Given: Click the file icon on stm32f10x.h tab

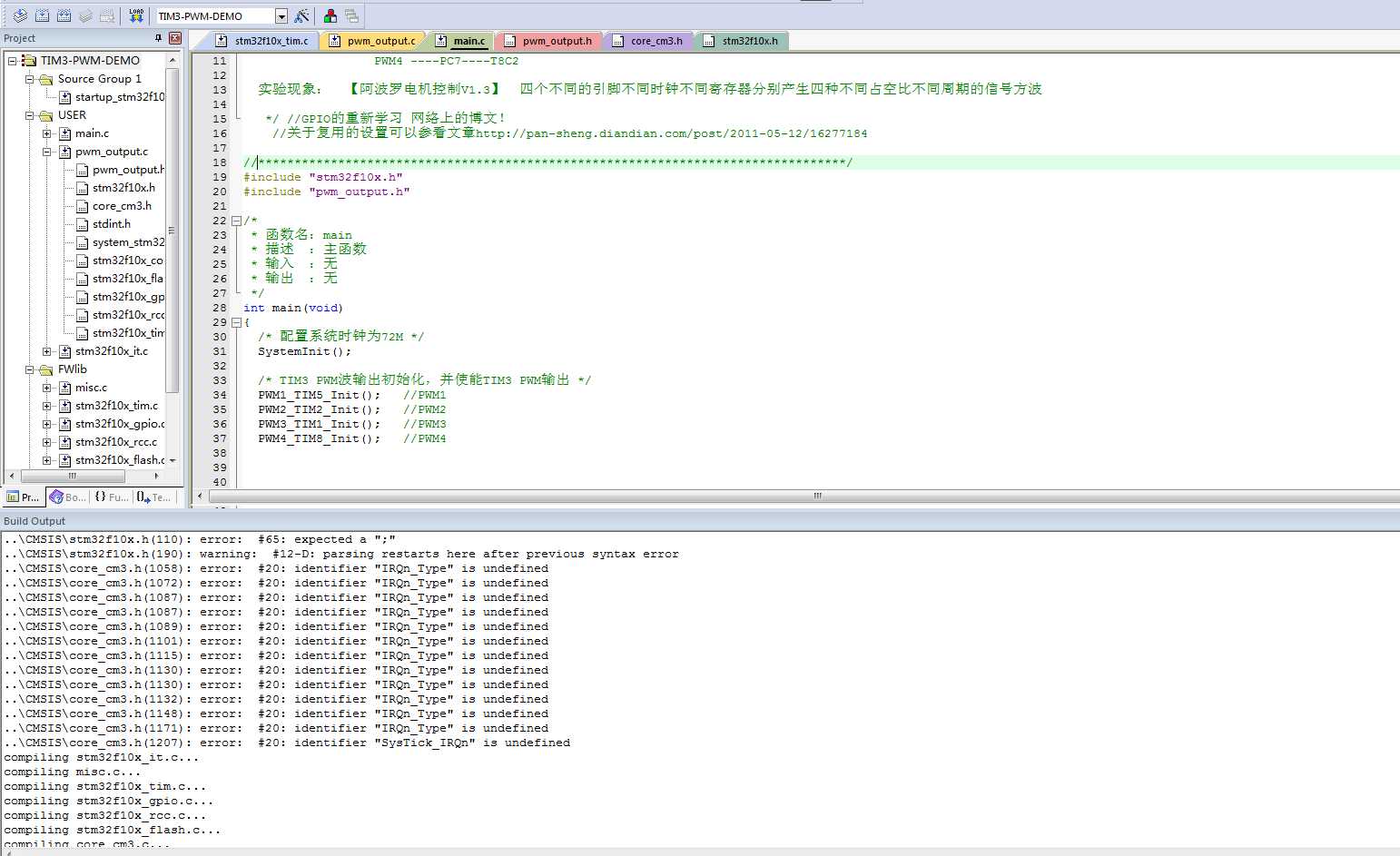Looking at the screenshot, I should click(709, 41).
